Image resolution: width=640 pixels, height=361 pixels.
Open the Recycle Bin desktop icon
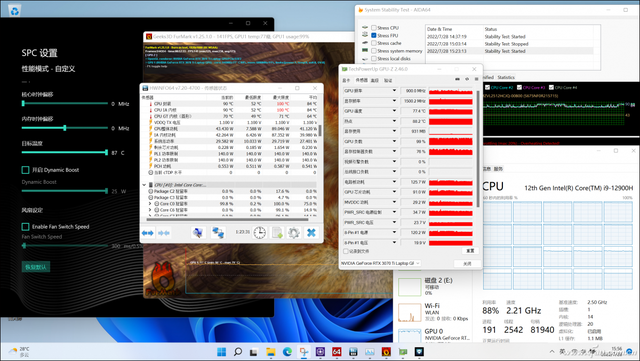15,11
